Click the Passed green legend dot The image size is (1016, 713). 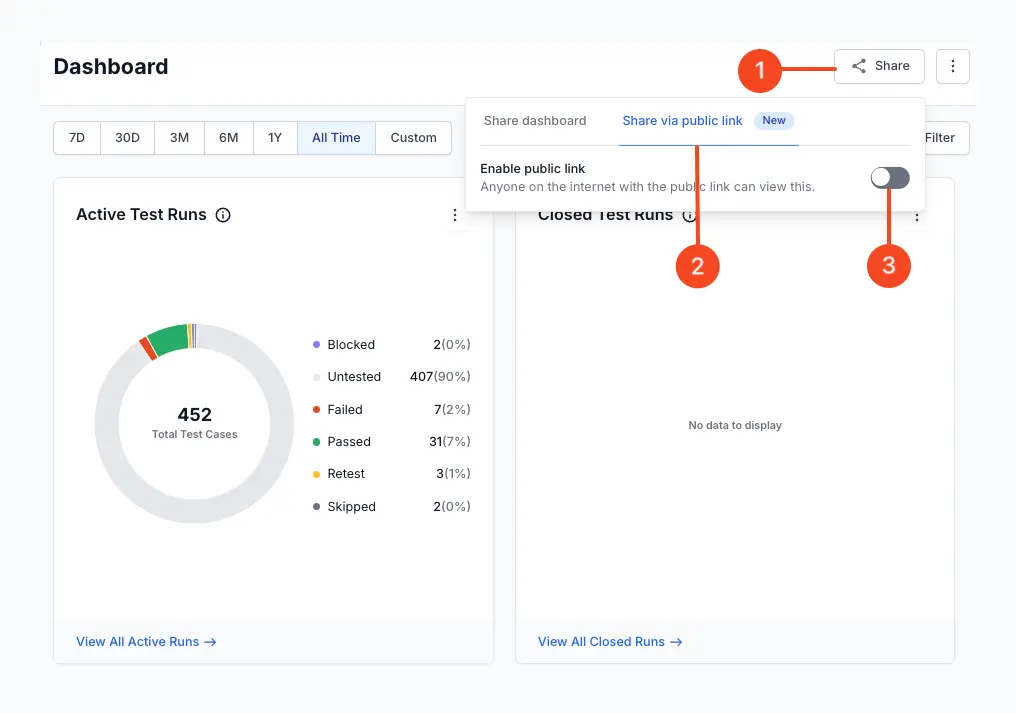point(317,442)
